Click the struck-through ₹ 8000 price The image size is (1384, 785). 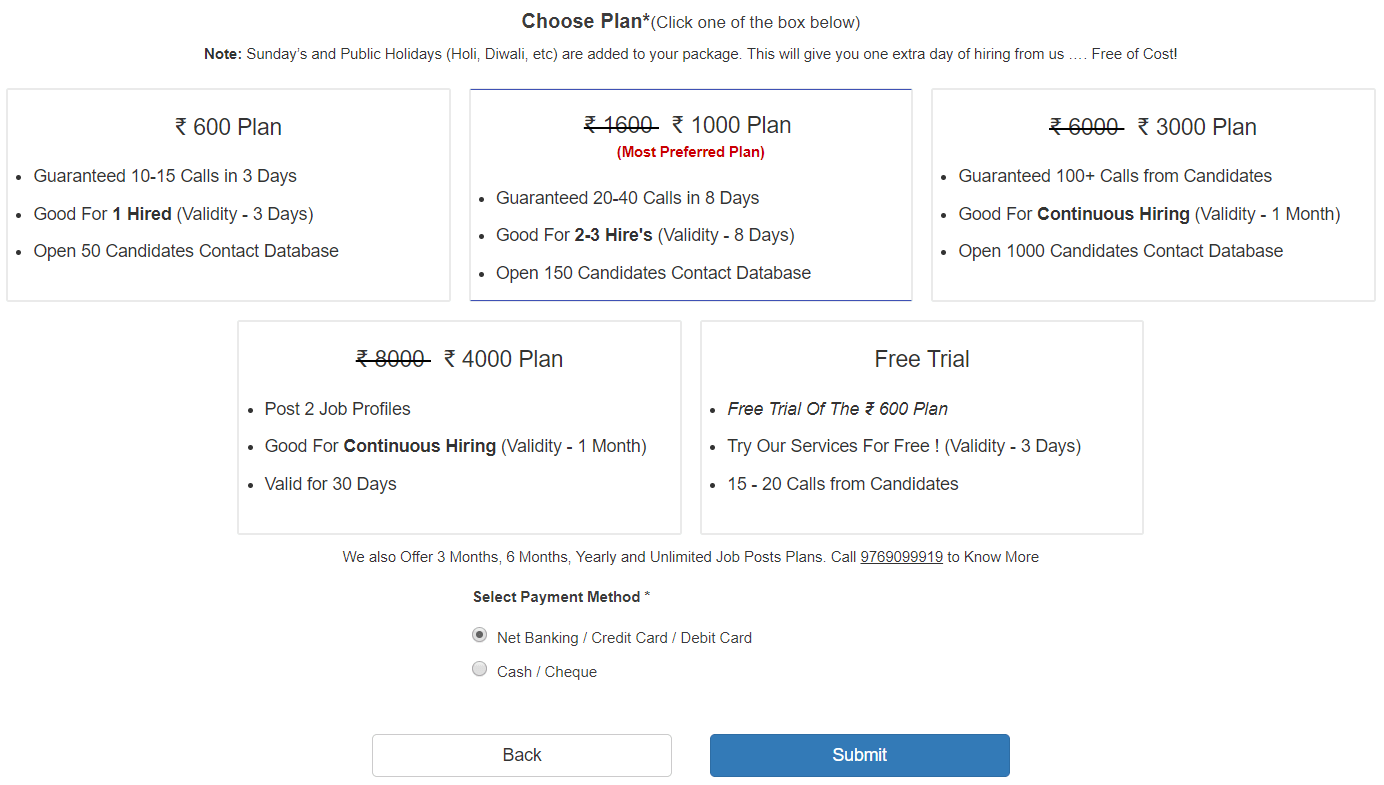pyautogui.click(x=392, y=359)
